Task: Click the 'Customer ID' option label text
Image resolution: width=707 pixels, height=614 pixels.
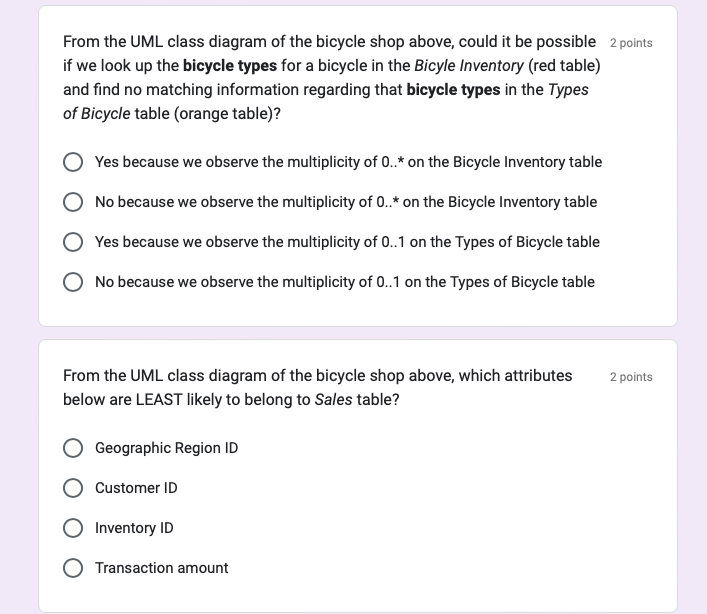Action: point(136,488)
